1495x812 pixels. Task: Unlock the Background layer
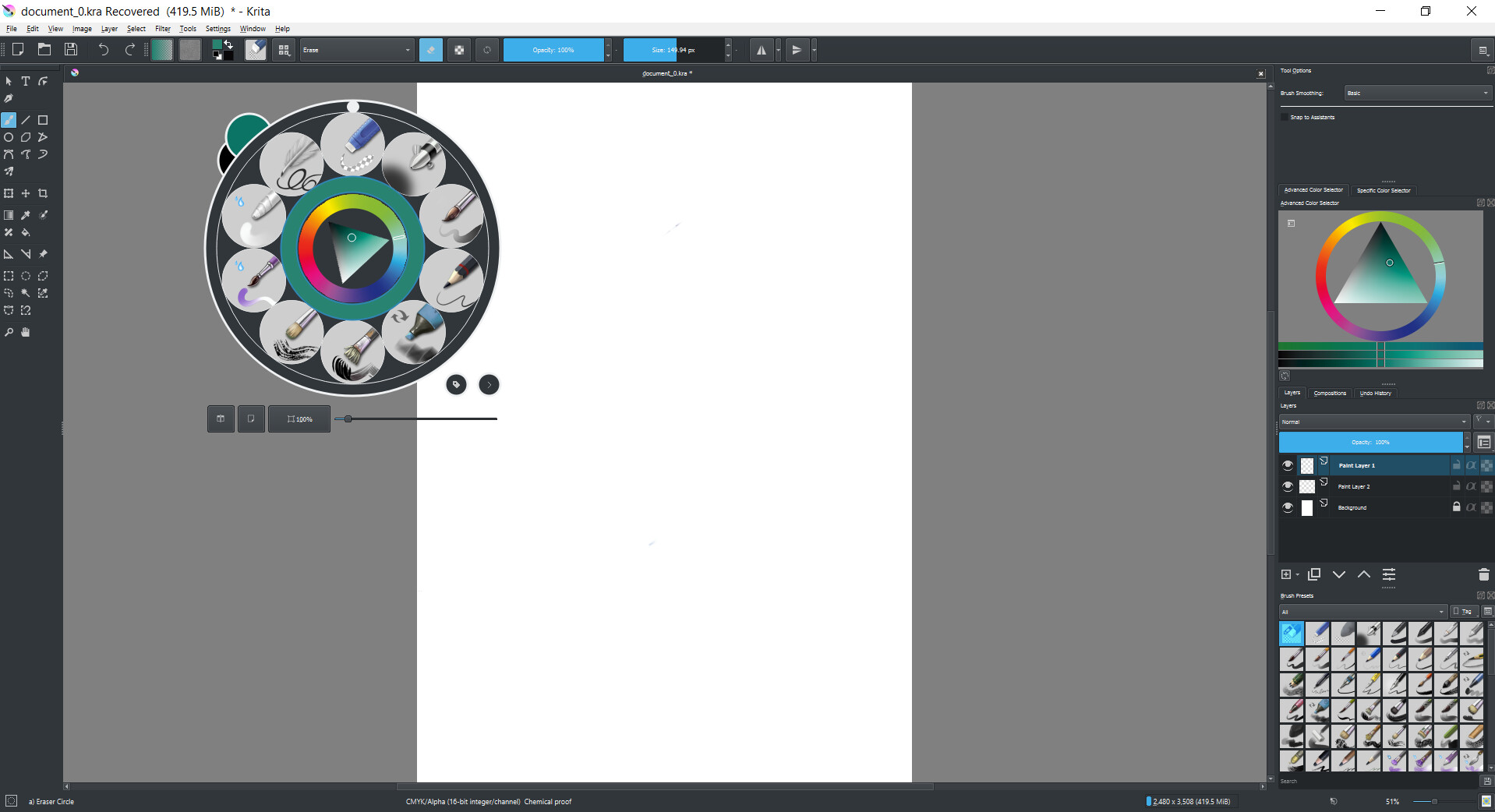[1456, 507]
